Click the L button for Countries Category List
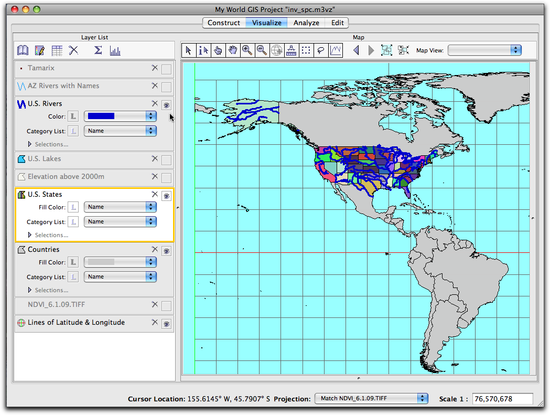The width and height of the screenshot is (550, 415). pyautogui.click(x=73, y=277)
